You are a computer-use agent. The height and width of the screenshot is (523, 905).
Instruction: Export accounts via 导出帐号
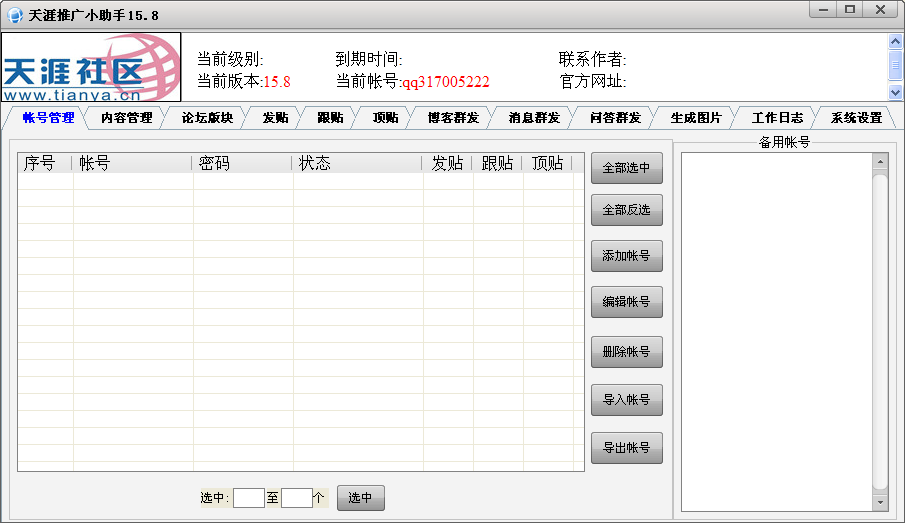627,448
